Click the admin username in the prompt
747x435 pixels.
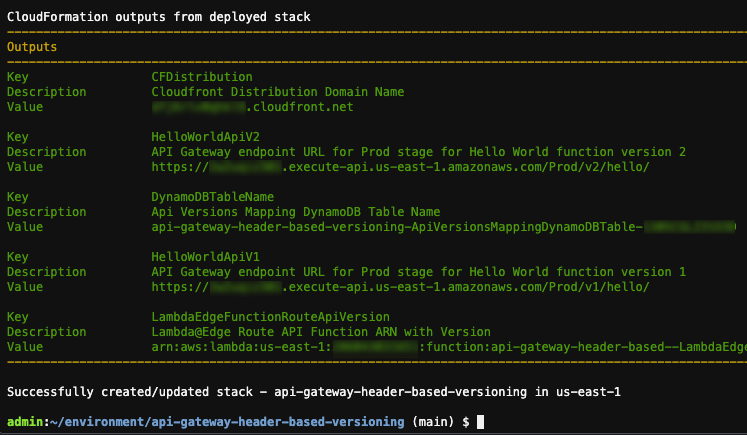tap(25, 422)
